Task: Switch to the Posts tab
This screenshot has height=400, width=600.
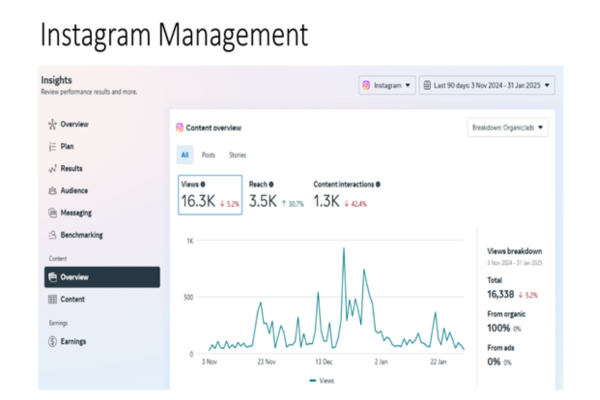Action: 209,155
